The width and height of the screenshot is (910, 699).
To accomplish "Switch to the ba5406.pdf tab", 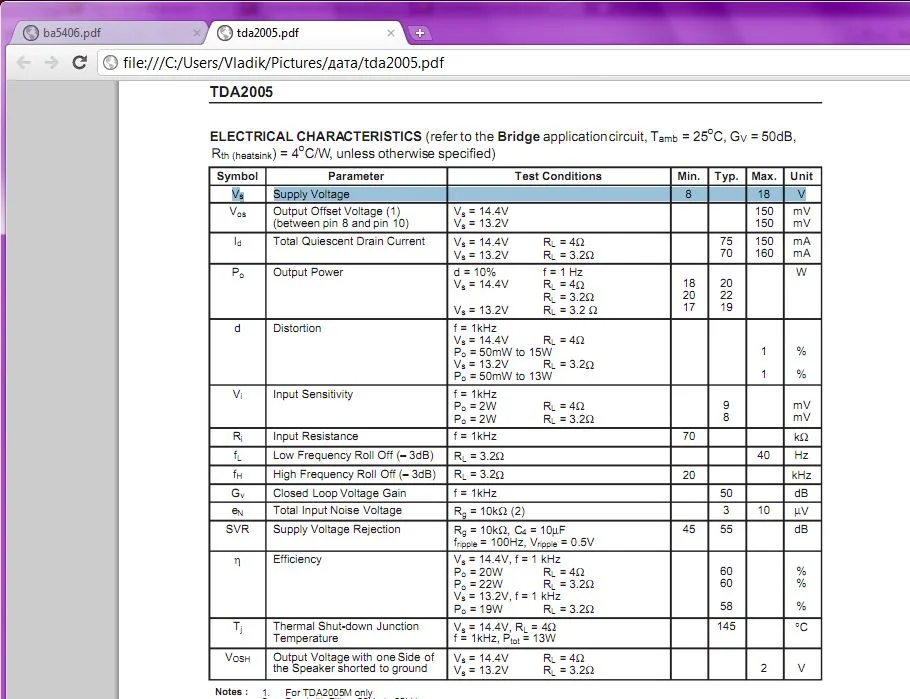I will pyautogui.click(x=71, y=33).
